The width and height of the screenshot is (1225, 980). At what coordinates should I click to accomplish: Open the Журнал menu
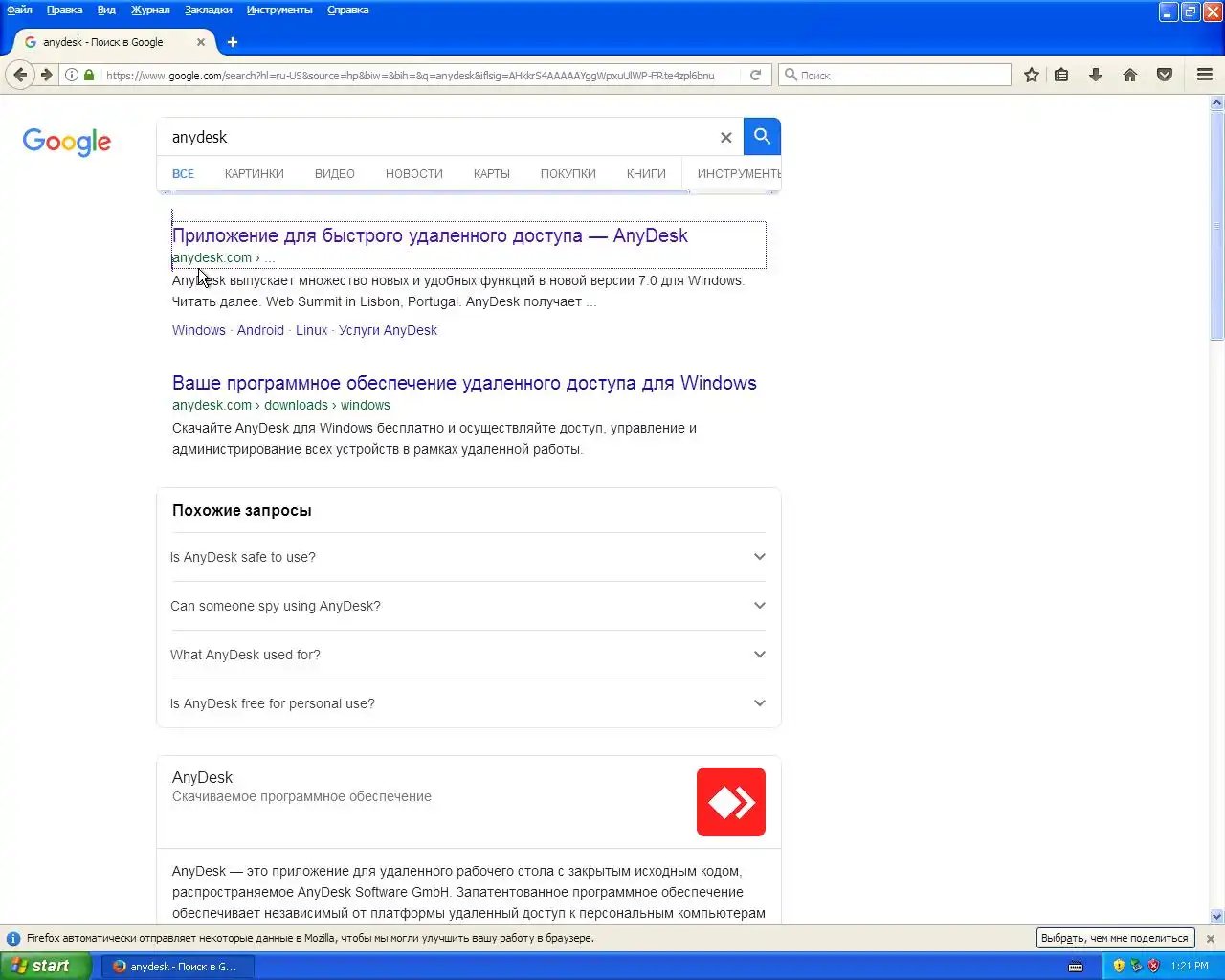pos(150,10)
